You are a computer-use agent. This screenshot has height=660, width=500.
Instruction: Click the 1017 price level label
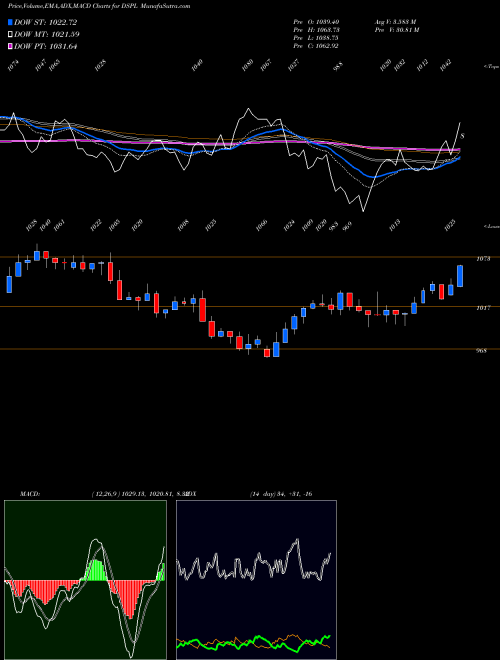click(483, 308)
